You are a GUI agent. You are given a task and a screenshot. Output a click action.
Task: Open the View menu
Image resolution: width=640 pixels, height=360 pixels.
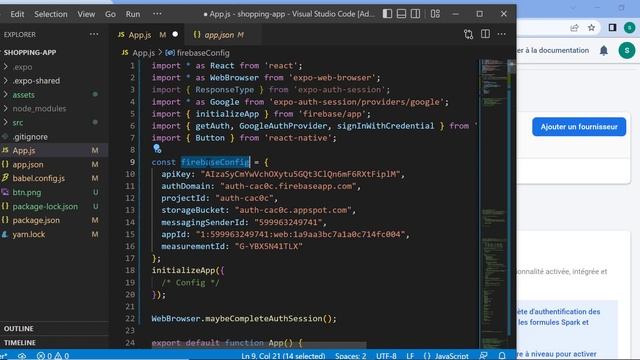coord(86,14)
